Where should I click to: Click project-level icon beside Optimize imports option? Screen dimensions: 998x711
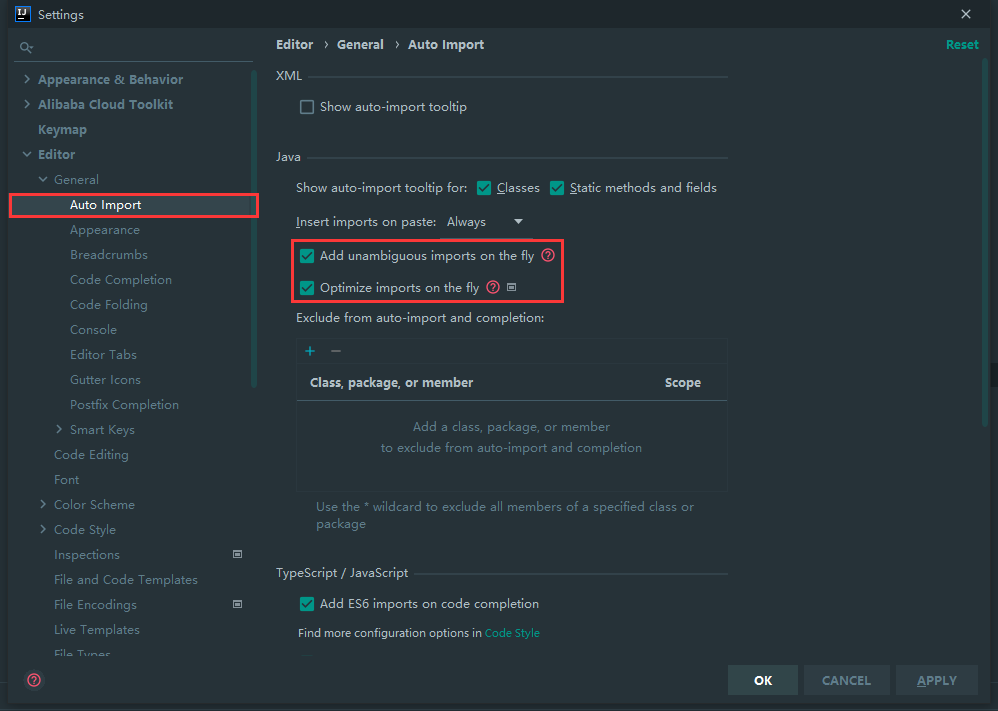(x=512, y=288)
